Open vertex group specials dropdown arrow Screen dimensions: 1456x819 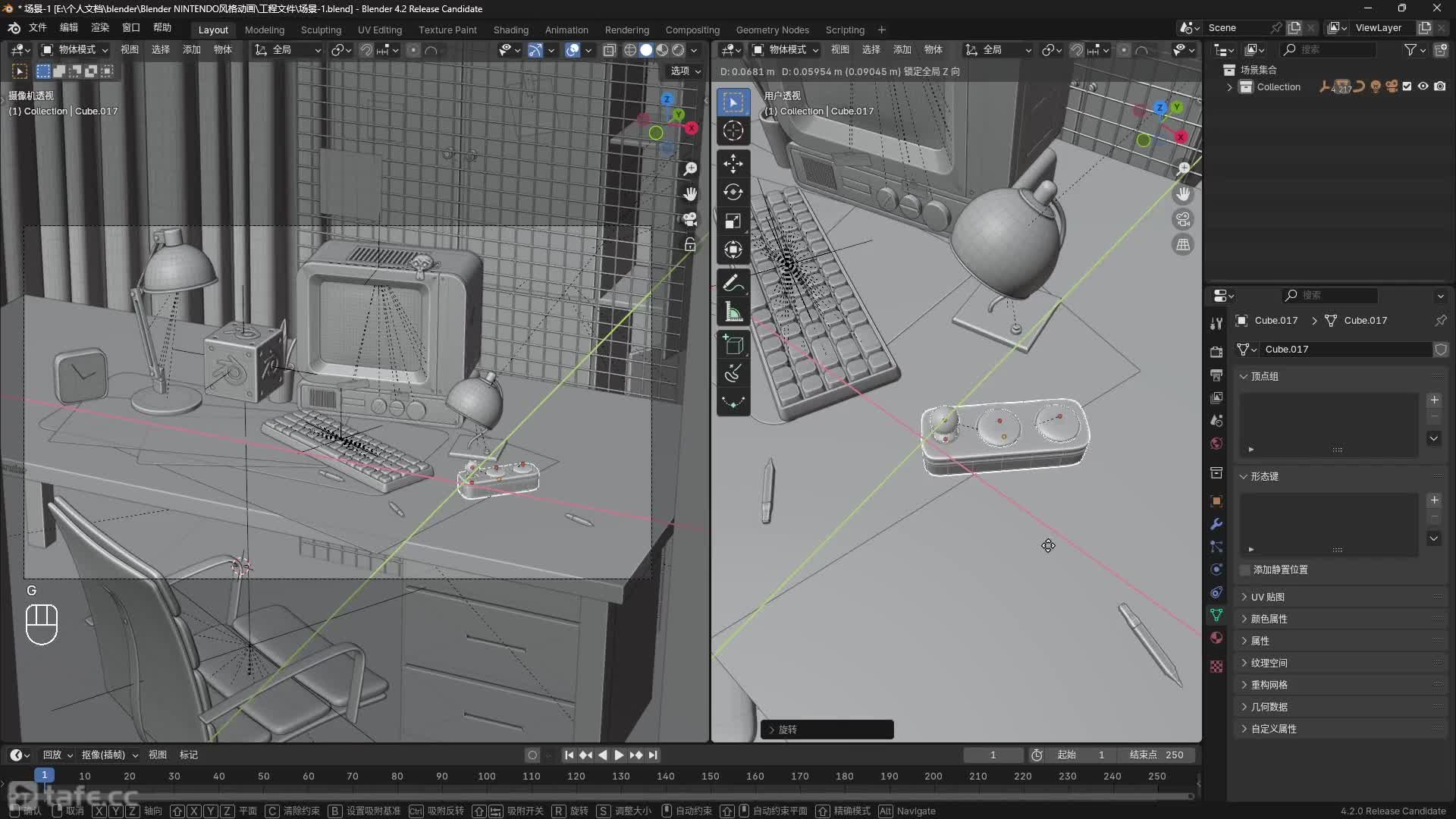pos(1434,438)
